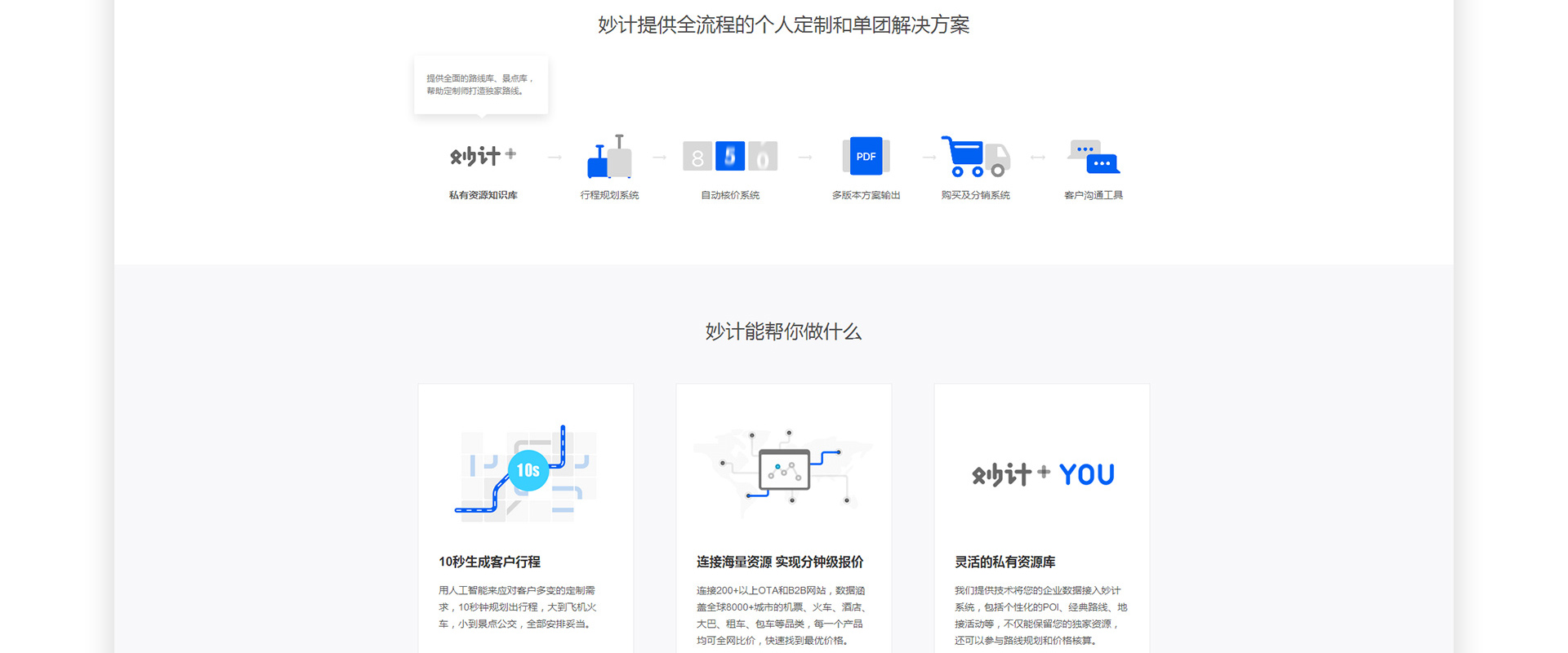Click the 购买及分销系统 label
The image size is (1568, 653).
pyautogui.click(x=975, y=195)
